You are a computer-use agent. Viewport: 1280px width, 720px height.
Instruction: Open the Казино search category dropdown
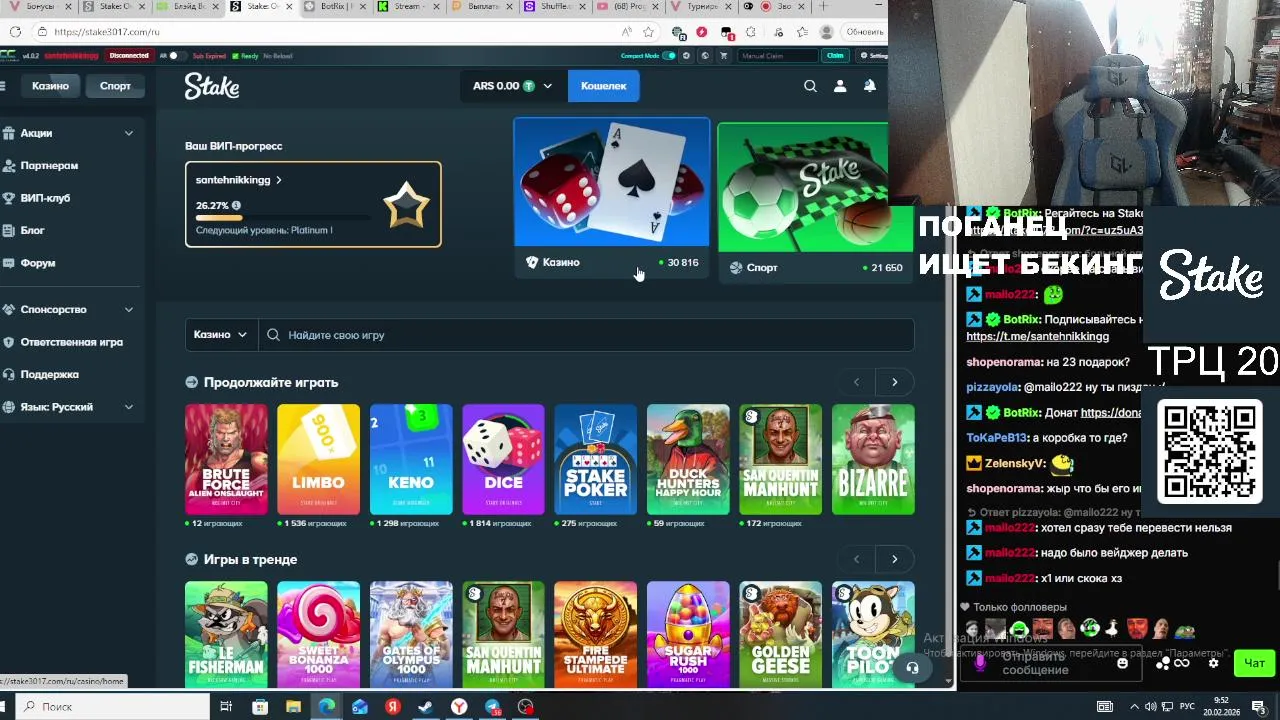pyautogui.click(x=220, y=335)
